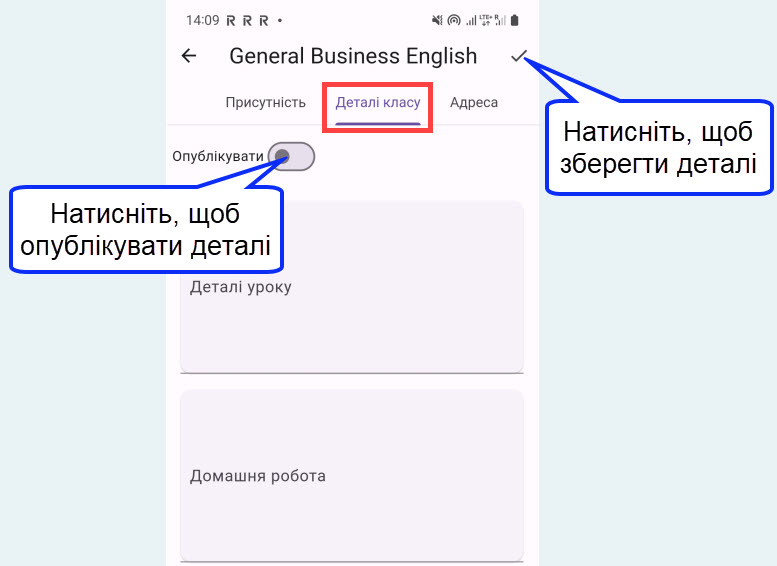The width and height of the screenshot is (777, 566).
Task: Open the Адреса tab
Action: [x=474, y=103]
